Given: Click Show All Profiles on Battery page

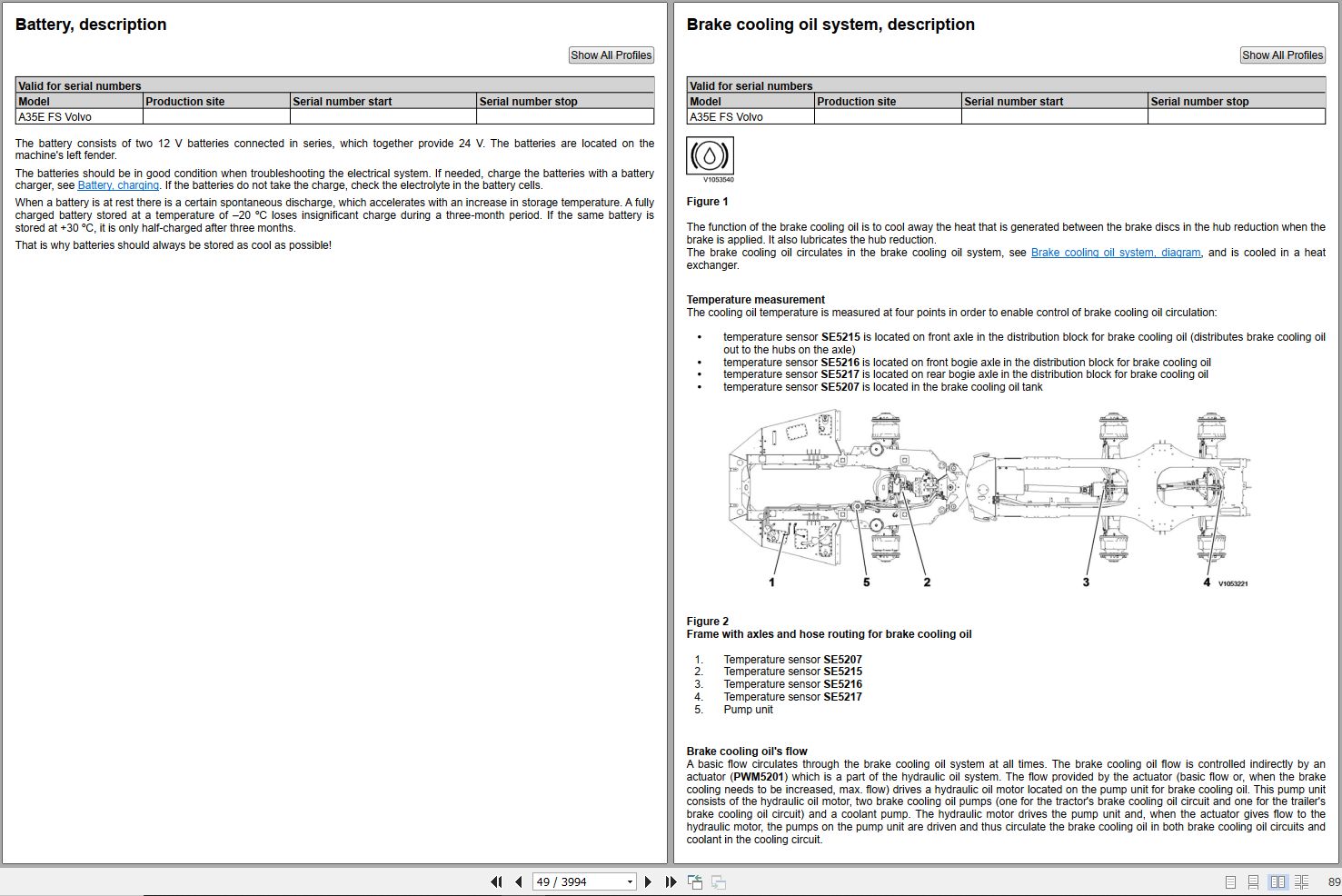Looking at the screenshot, I should (x=611, y=55).
